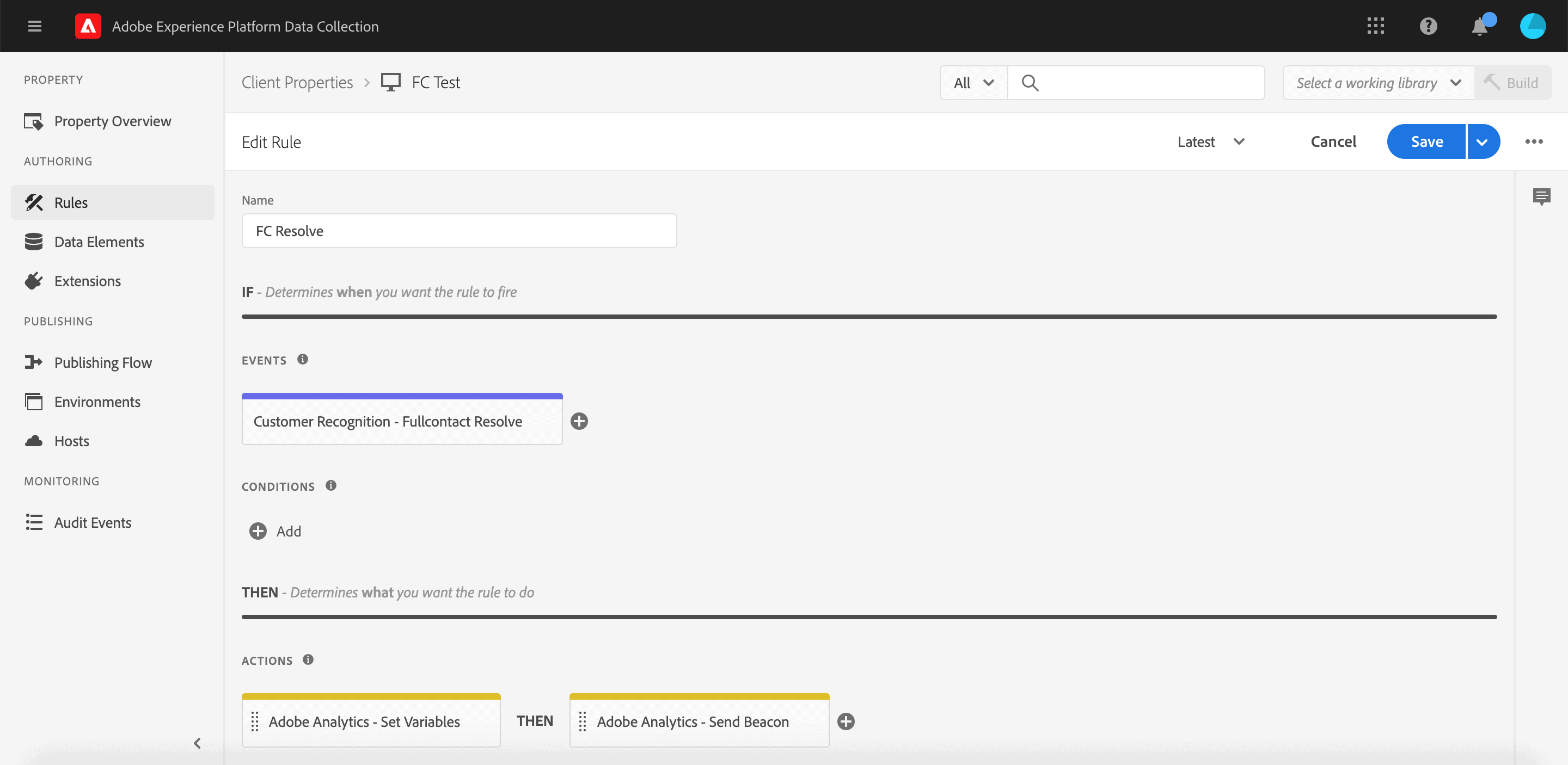Click the help question mark icon

pos(1428,26)
